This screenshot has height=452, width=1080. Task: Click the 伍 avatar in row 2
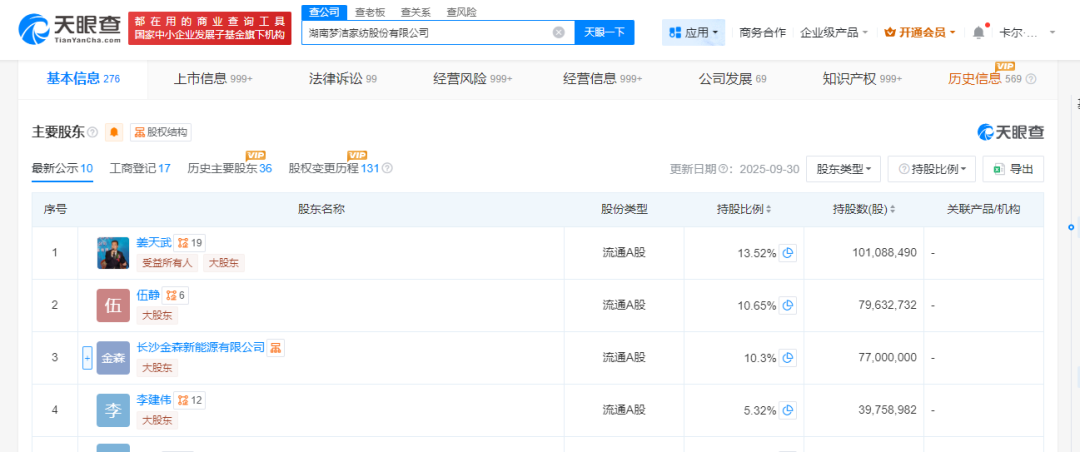(113, 305)
